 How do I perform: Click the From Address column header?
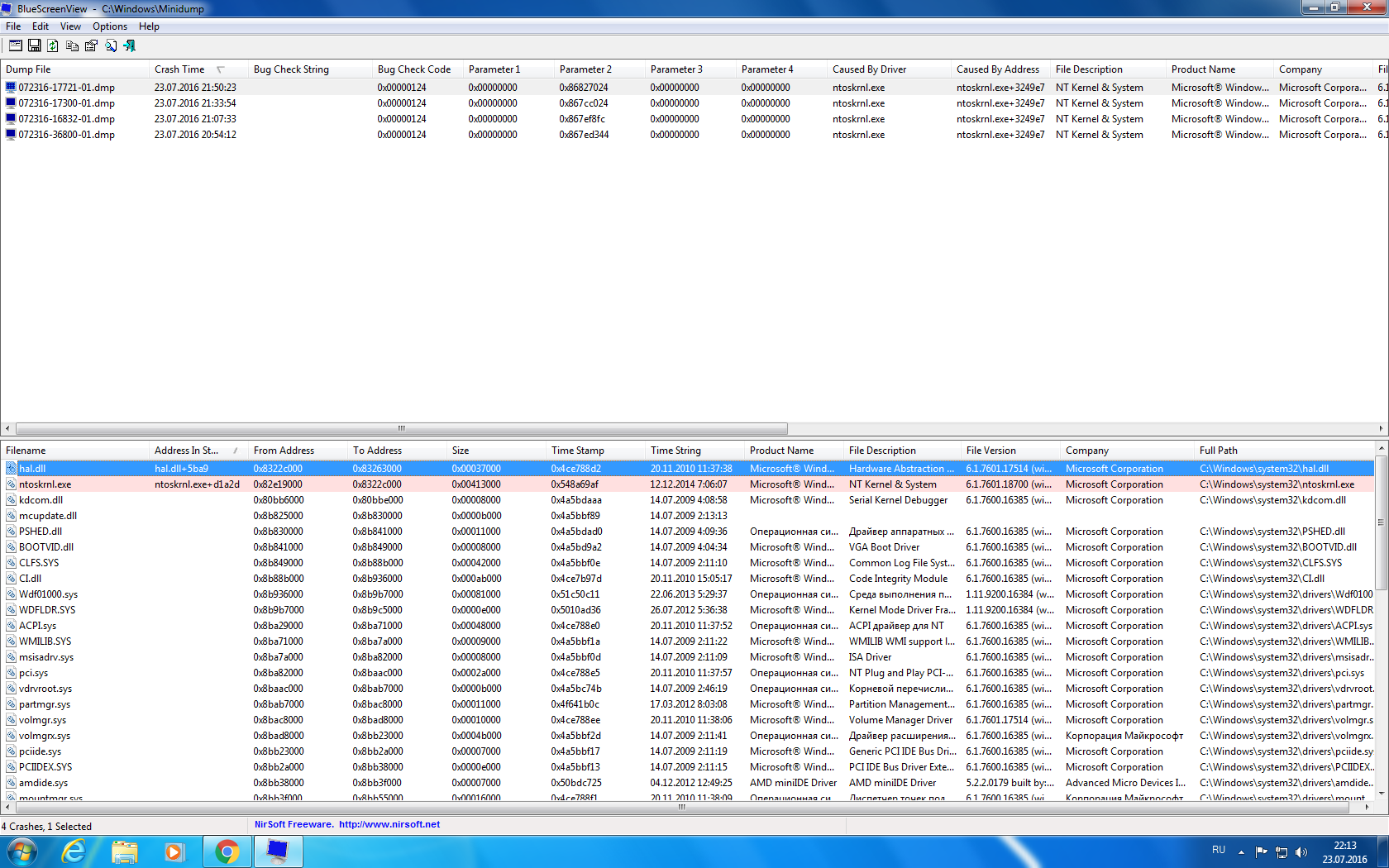pyautogui.click(x=298, y=451)
